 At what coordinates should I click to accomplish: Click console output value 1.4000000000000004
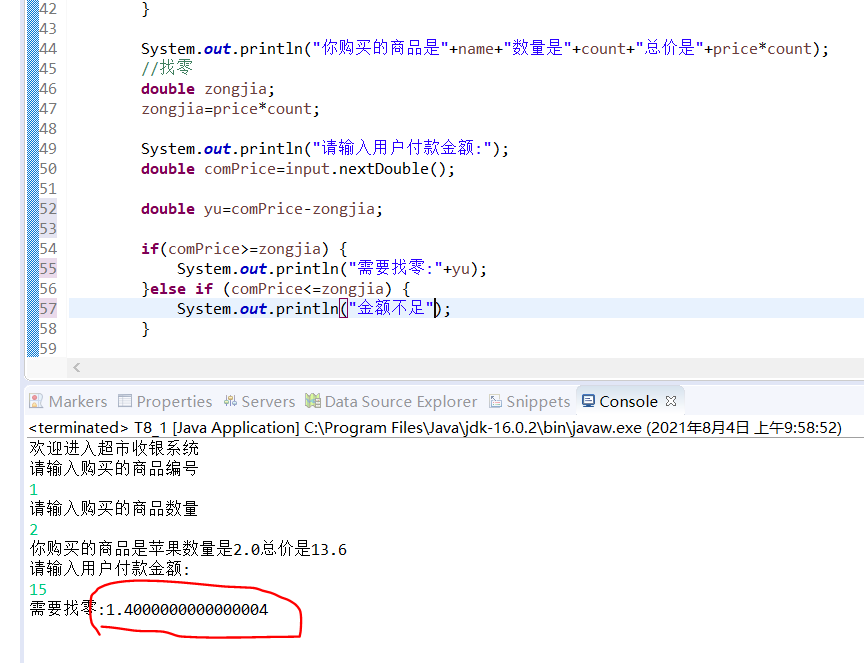[187, 609]
